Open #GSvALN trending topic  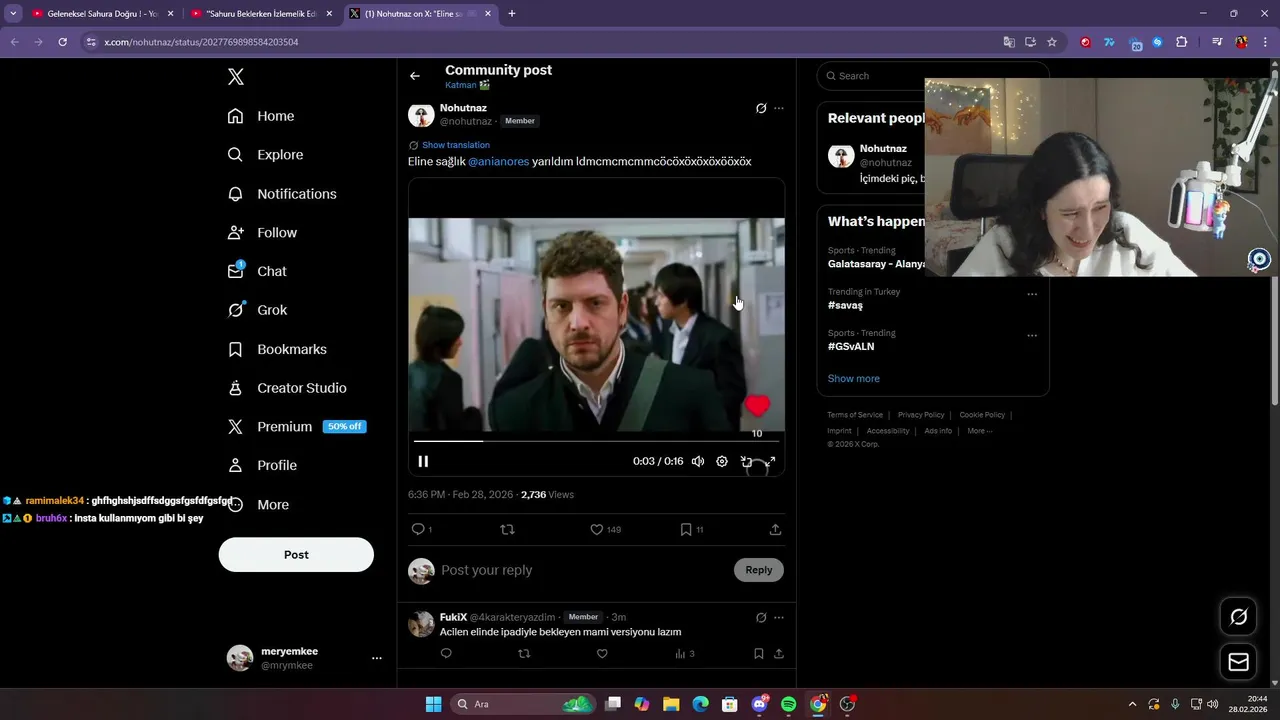point(851,346)
